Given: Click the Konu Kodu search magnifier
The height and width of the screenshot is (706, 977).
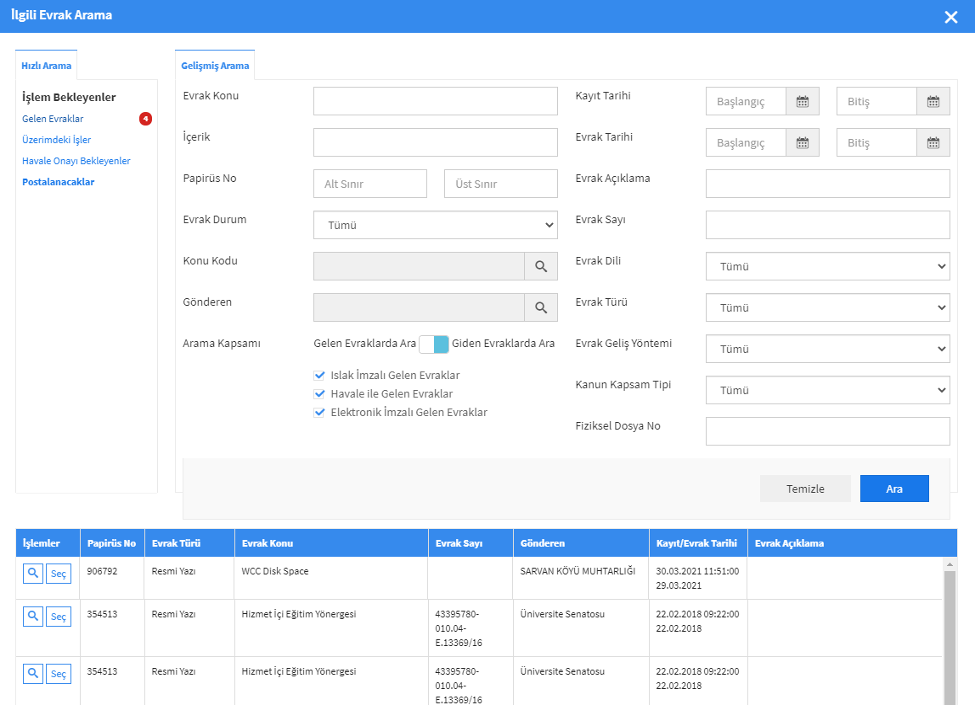Looking at the screenshot, I should click(x=541, y=266).
